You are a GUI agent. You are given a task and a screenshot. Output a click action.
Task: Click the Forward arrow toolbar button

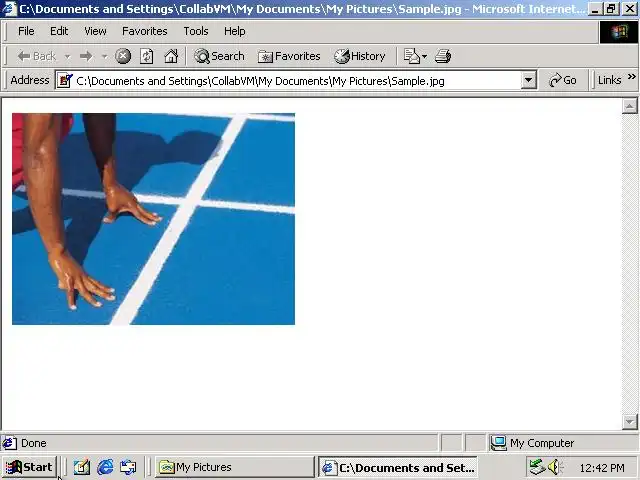pos(86,56)
